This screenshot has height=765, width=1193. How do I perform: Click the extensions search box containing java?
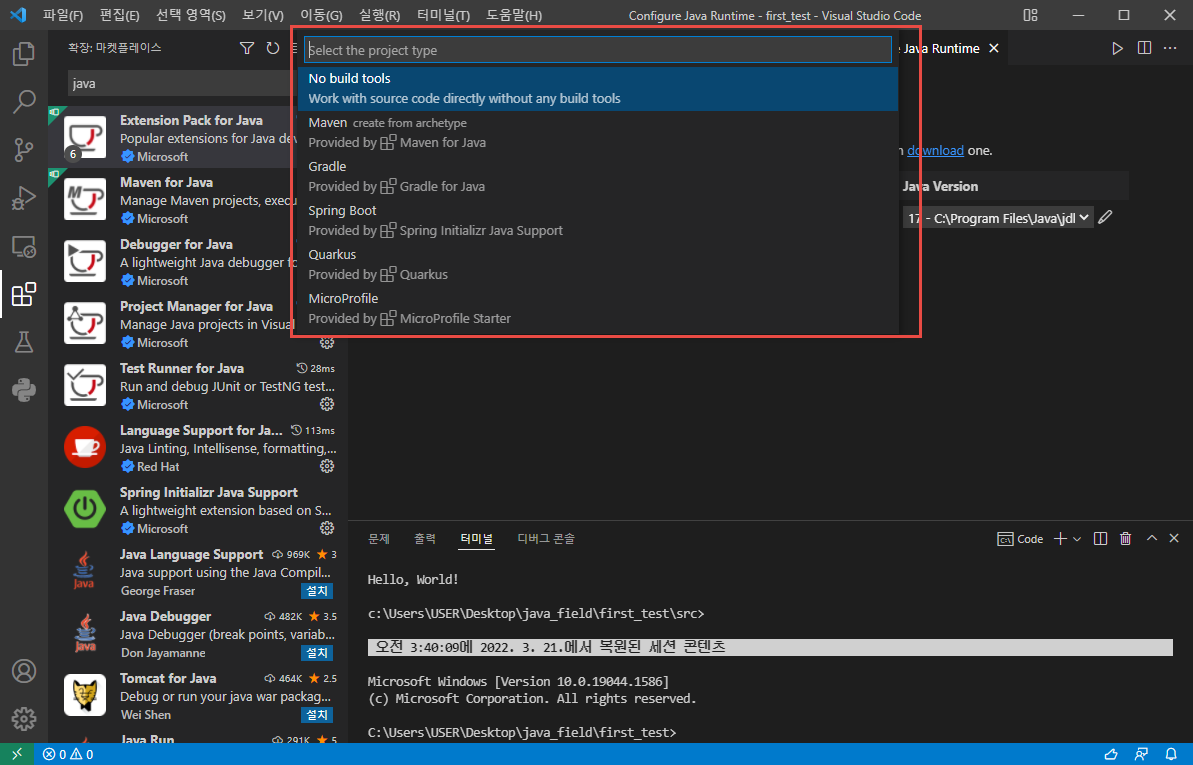(x=183, y=84)
